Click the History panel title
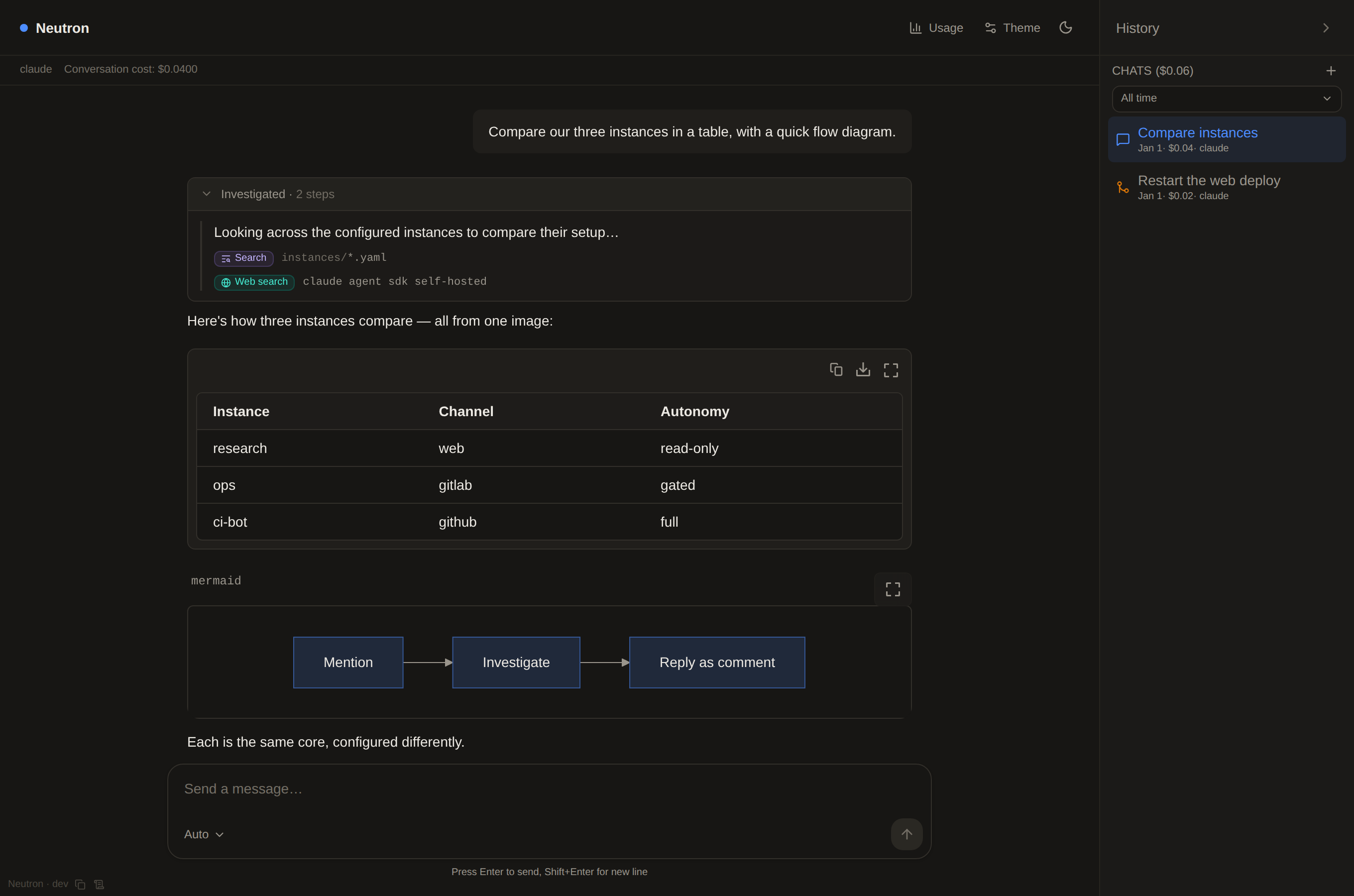 (x=1137, y=28)
